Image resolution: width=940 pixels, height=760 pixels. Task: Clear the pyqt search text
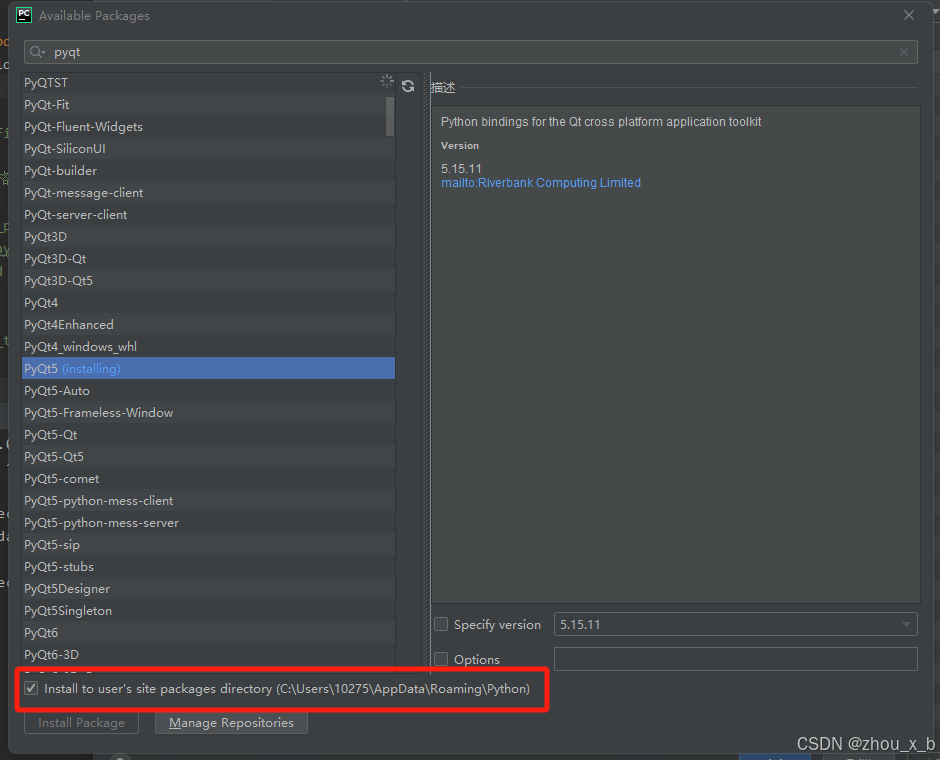903,52
